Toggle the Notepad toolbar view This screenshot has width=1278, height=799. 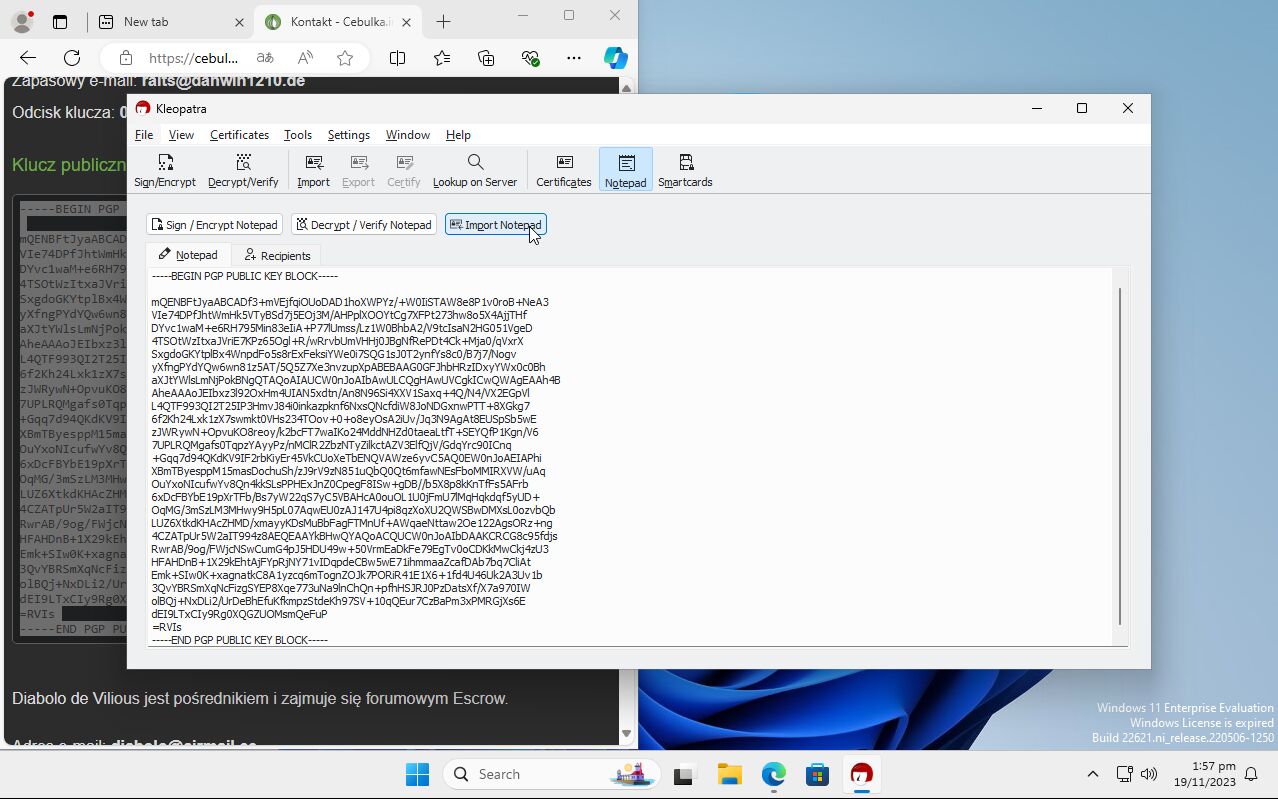[x=625, y=170]
